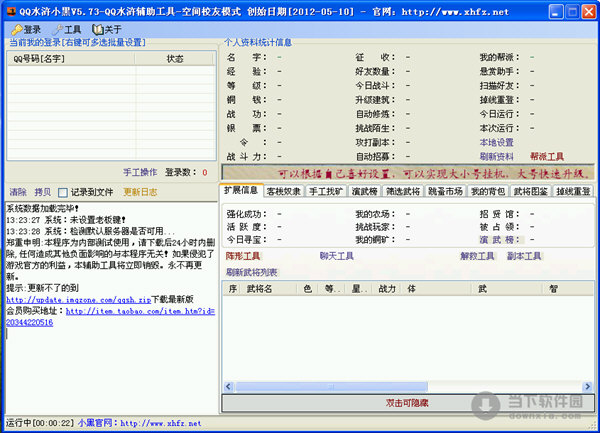Open 小黑官网 www.xhfz.net status link
This screenshot has width=600, height=433.
tap(139, 423)
